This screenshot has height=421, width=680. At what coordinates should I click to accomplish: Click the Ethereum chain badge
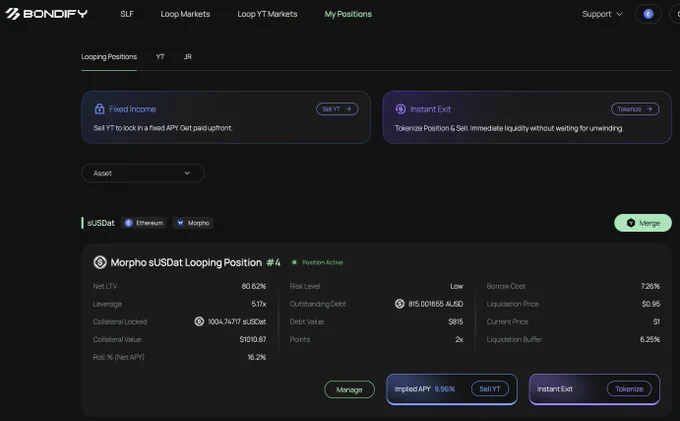[144, 223]
